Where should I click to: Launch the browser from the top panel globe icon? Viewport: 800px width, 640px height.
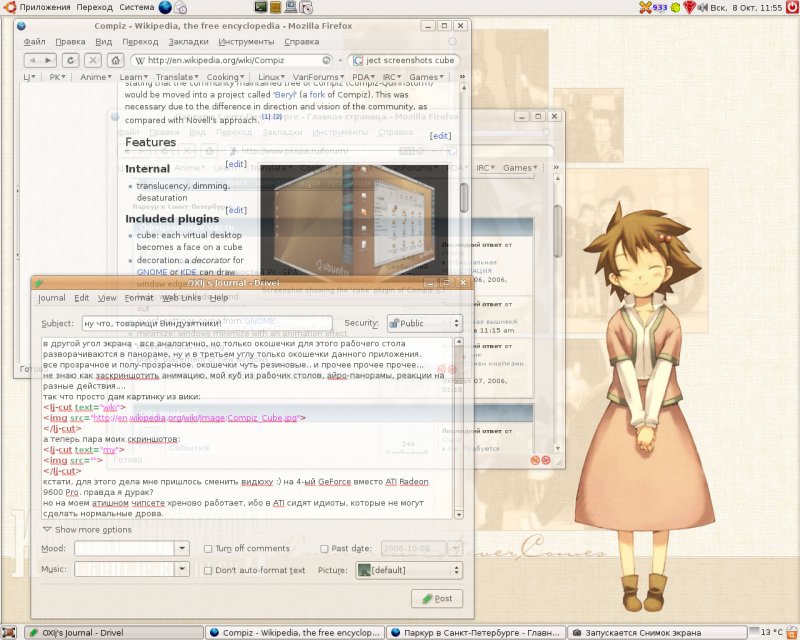point(165,7)
